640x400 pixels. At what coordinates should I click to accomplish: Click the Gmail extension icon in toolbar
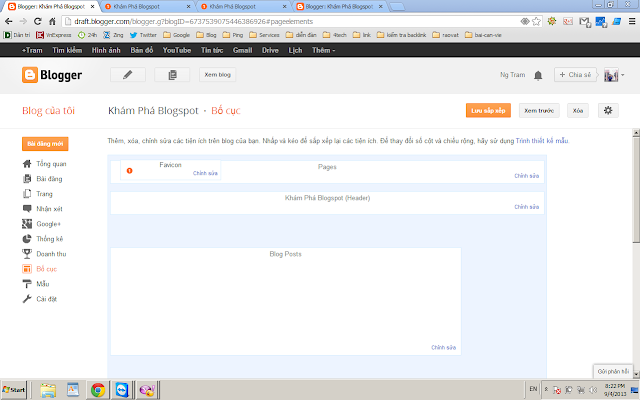[584, 21]
